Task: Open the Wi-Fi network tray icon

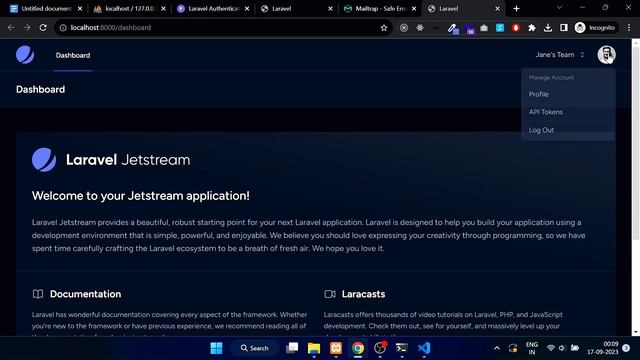Action: coord(551,348)
